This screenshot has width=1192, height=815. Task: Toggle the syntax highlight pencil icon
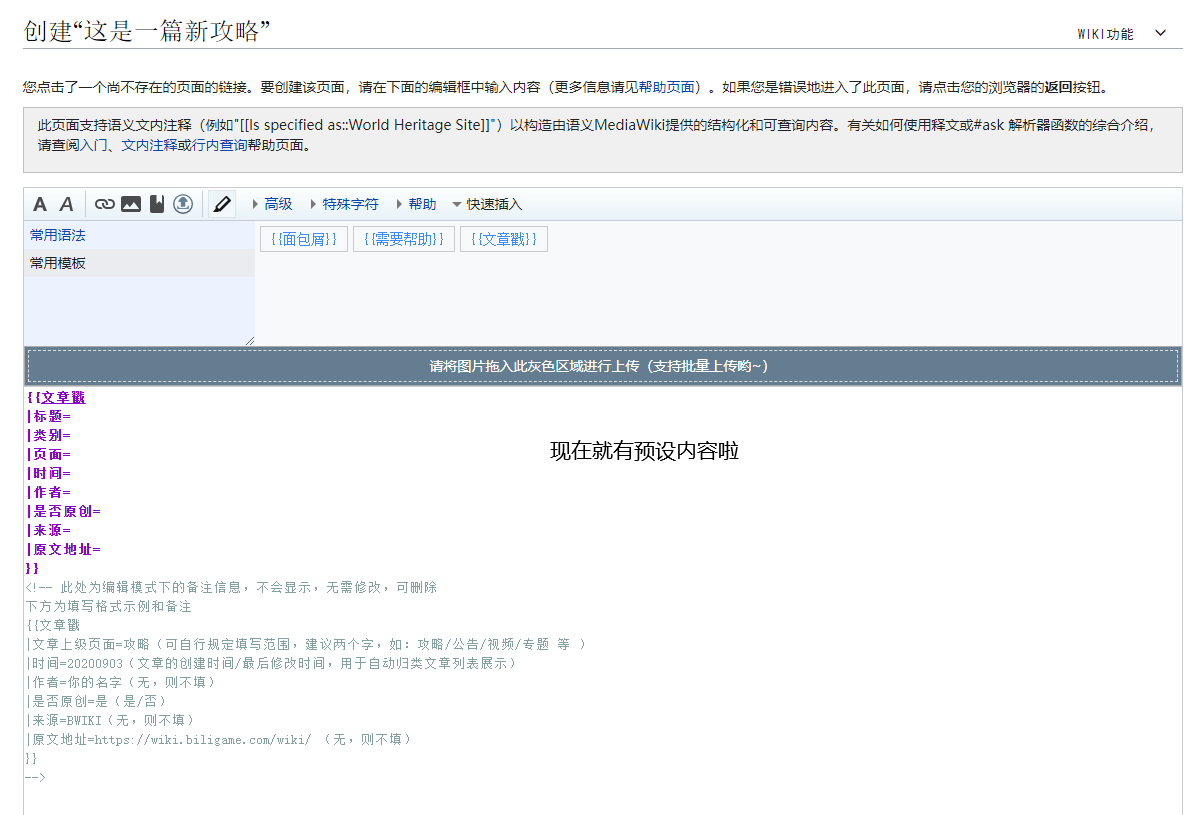point(222,204)
